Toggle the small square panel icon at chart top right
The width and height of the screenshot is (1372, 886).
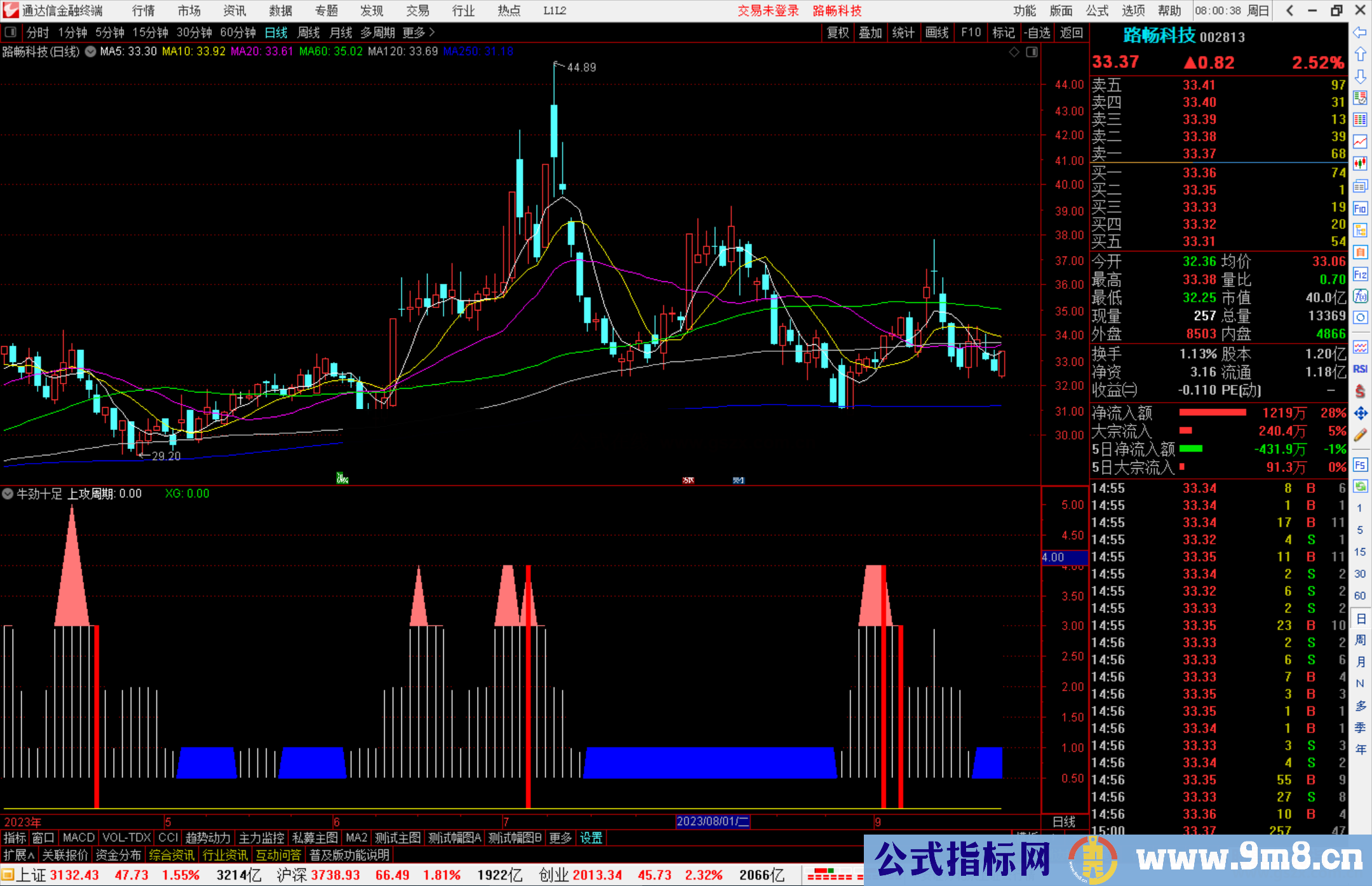1032,52
